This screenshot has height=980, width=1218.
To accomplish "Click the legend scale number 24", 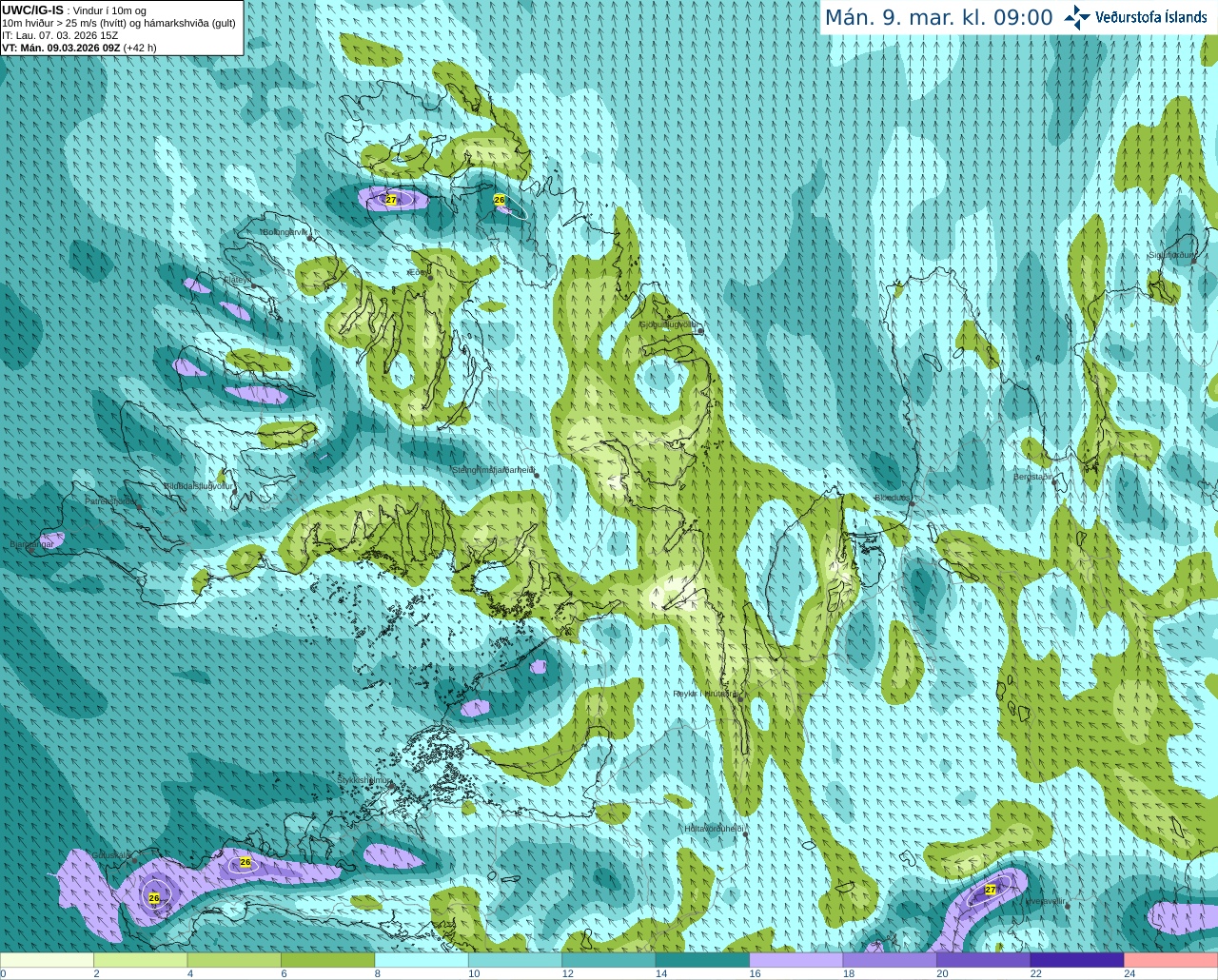I will tap(1130, 974).
